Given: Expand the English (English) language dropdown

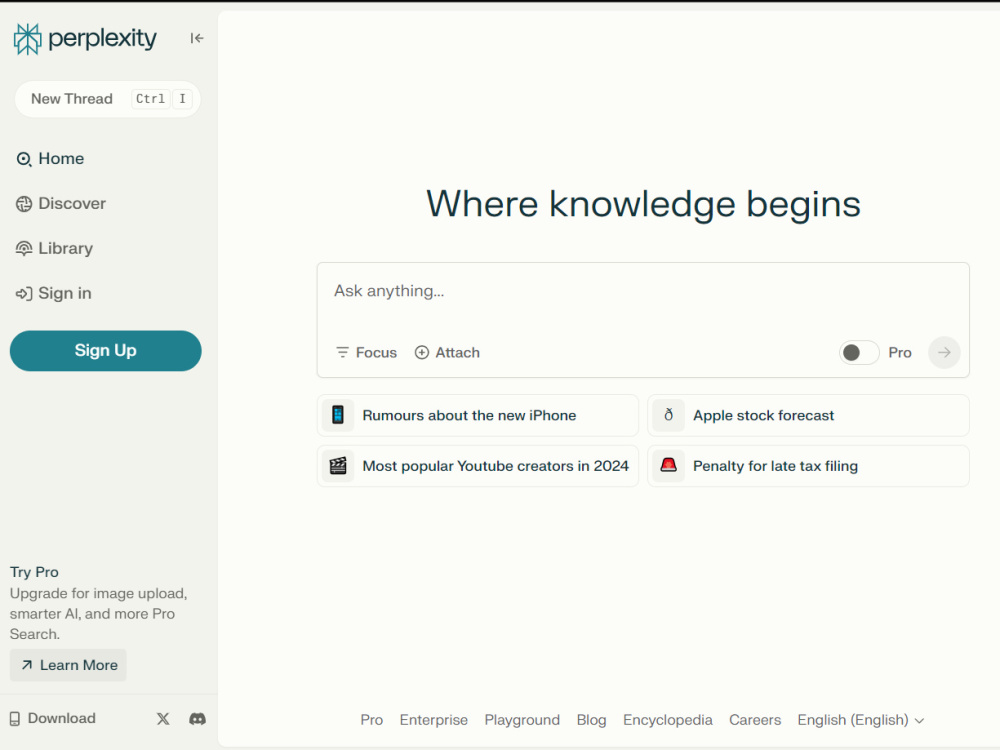Looking at the screenshot, I should [861, 720].
